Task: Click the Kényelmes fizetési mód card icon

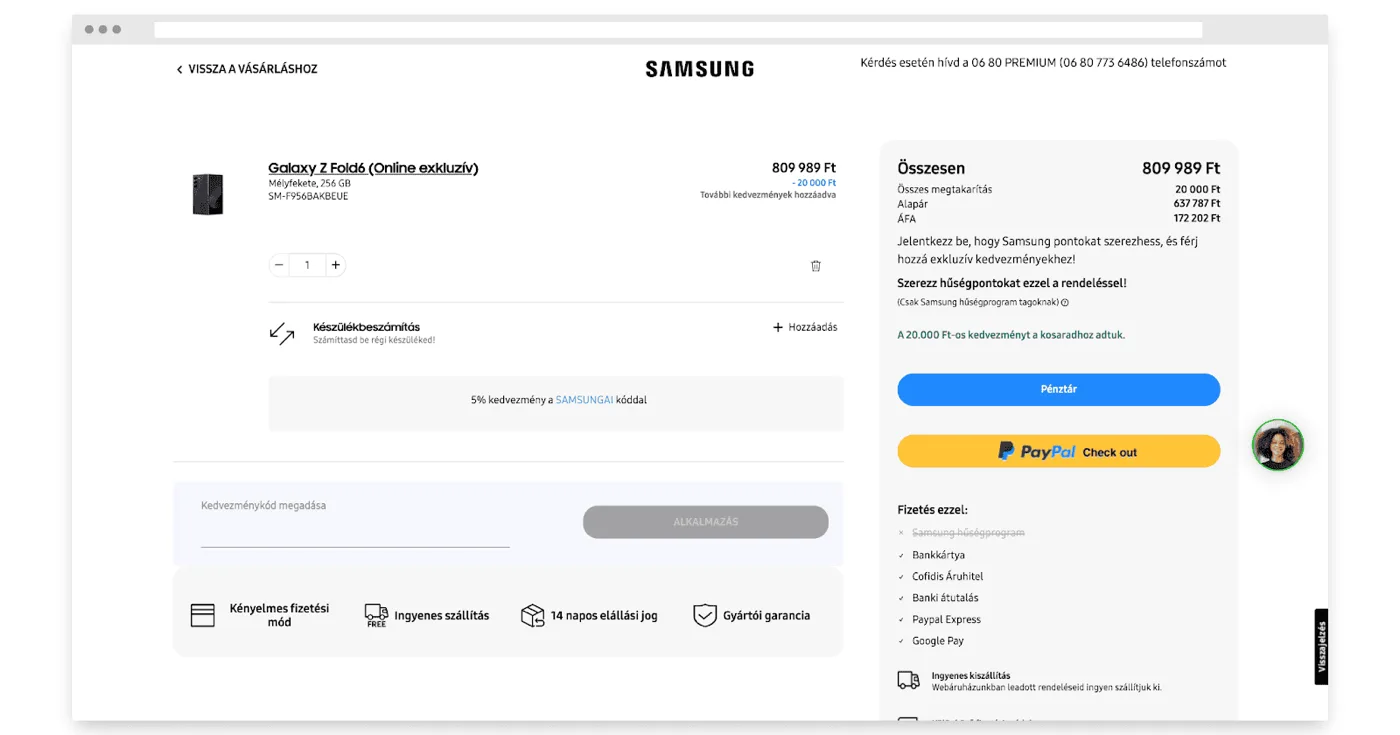Action: 203,615
